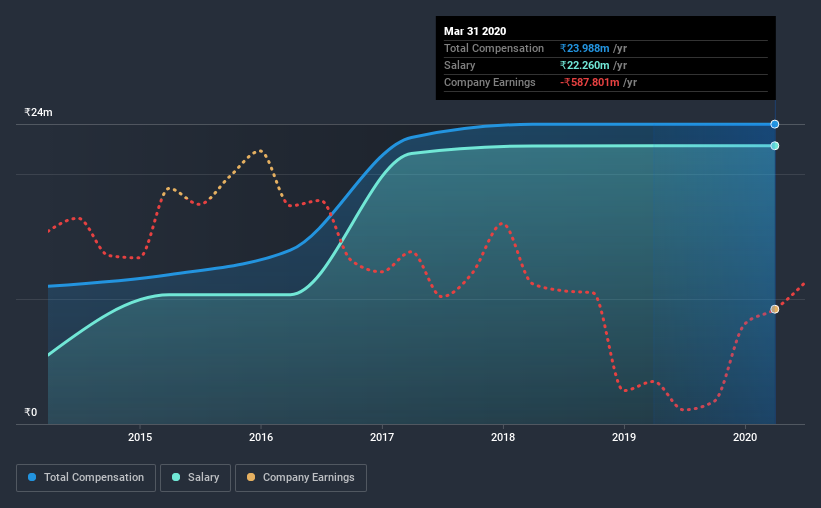The image size is (821, 508).
Task: Toggle the Company Earnings legend button
Action: [x=301, y=478]
